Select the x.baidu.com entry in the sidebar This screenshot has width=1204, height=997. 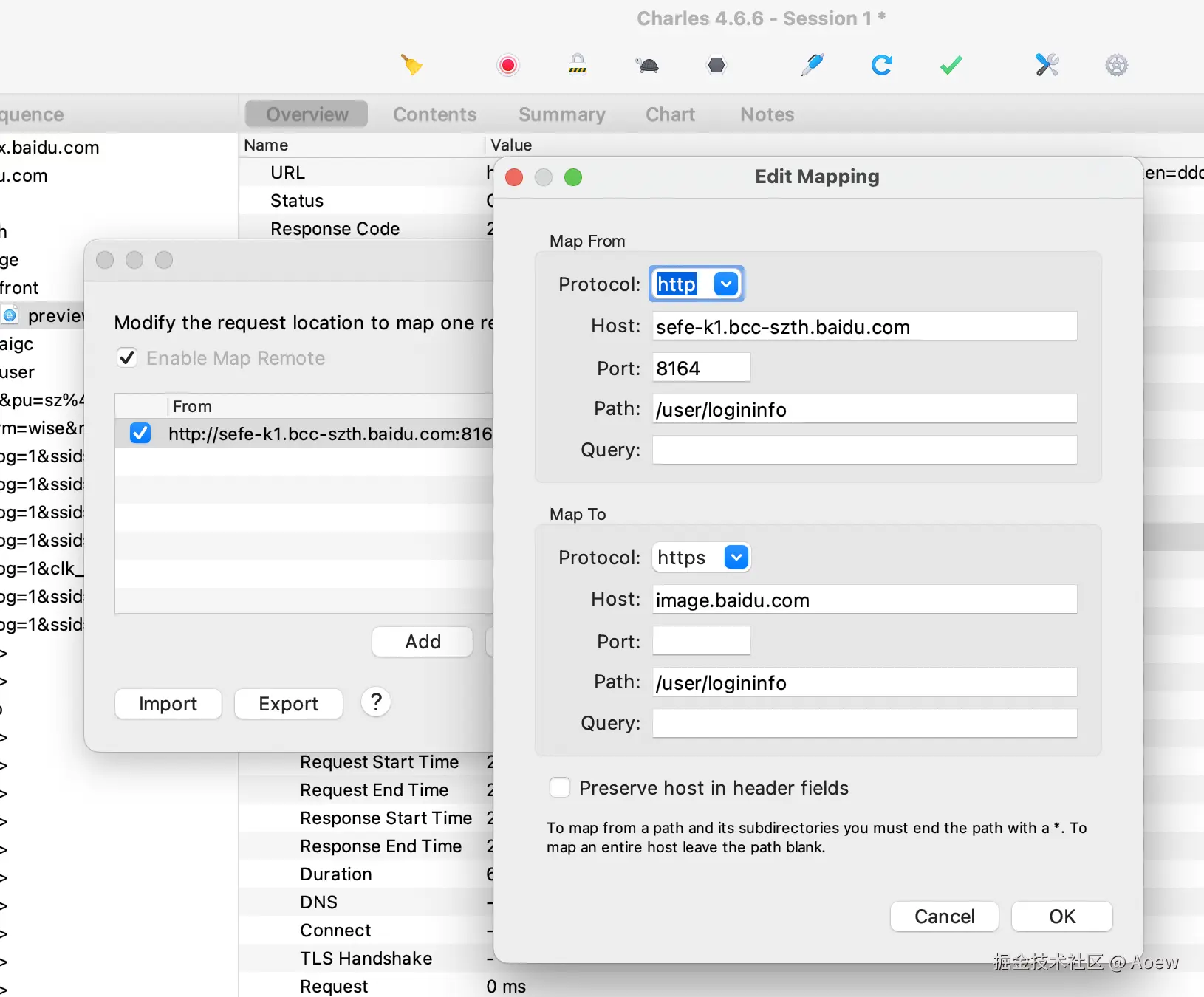[x=50, y=148]
